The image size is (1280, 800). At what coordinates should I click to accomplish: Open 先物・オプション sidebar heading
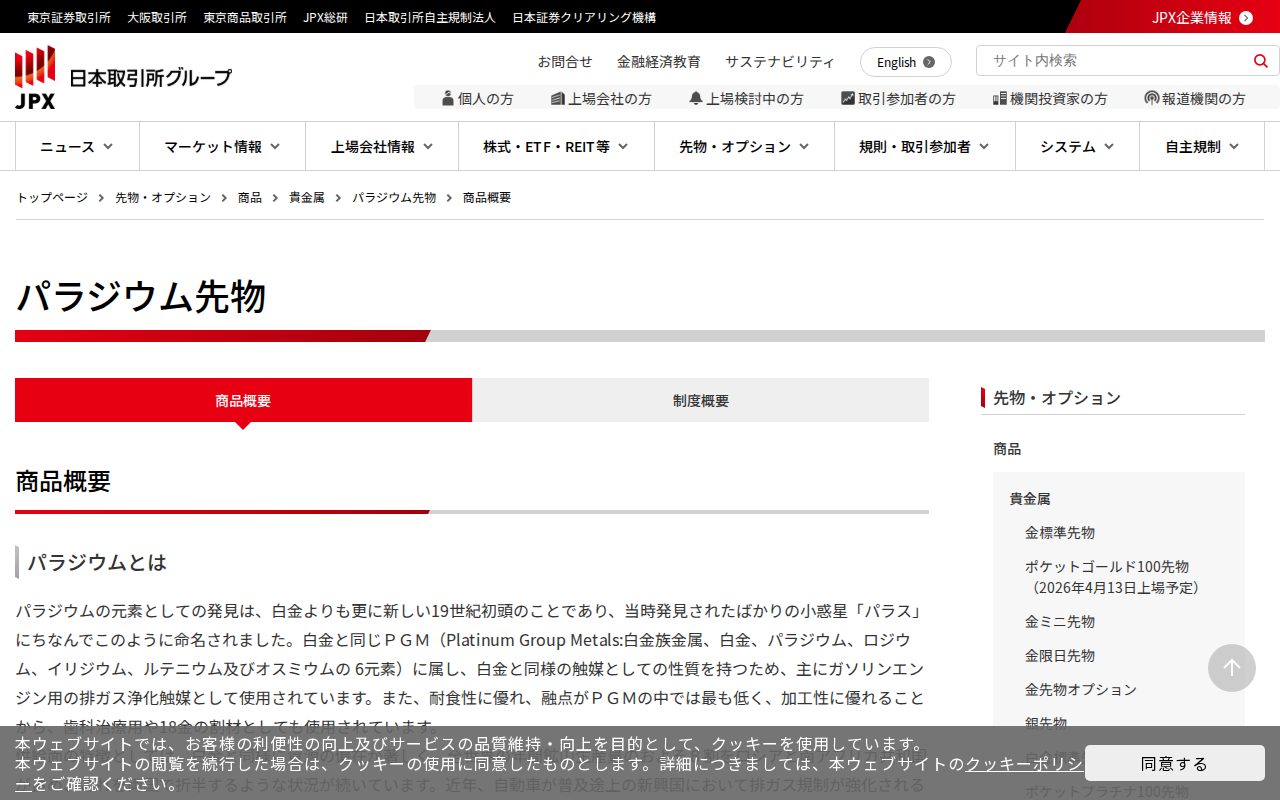pos(1057,397)
